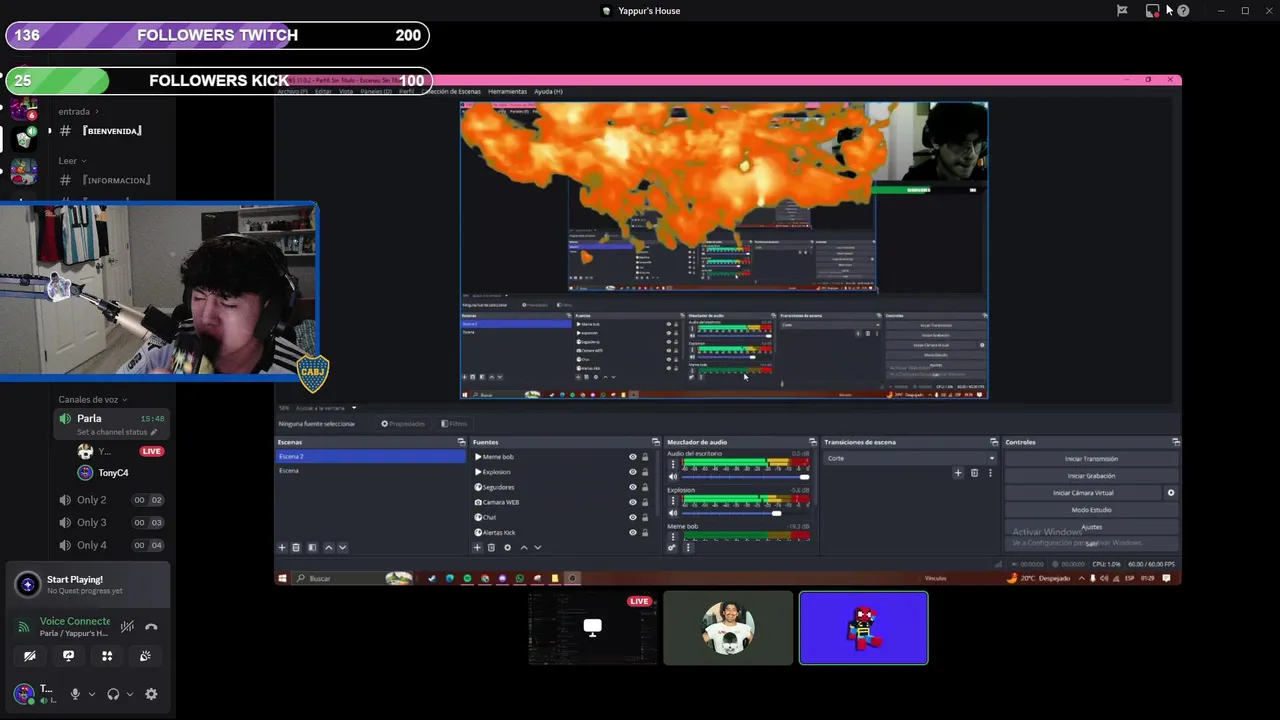Image resolution: width=1280 pixels, height=720 pixels.
Task: Click Iniciar Grabación button
Action: coord(1091,476)
